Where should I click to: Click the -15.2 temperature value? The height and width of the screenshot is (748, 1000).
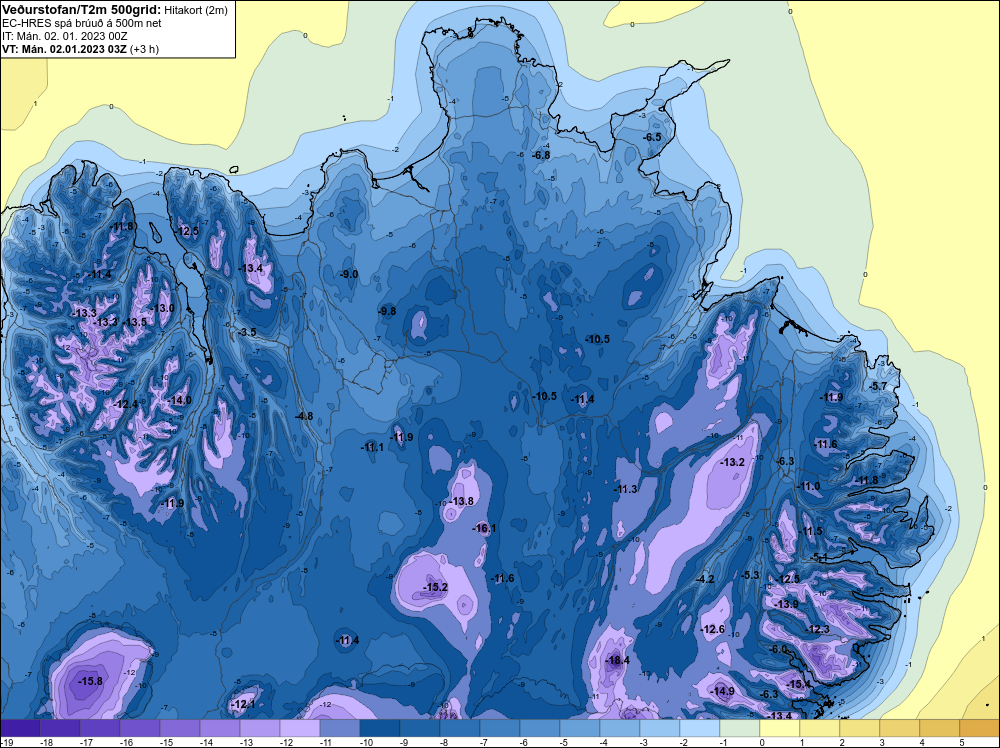[436, 587]
